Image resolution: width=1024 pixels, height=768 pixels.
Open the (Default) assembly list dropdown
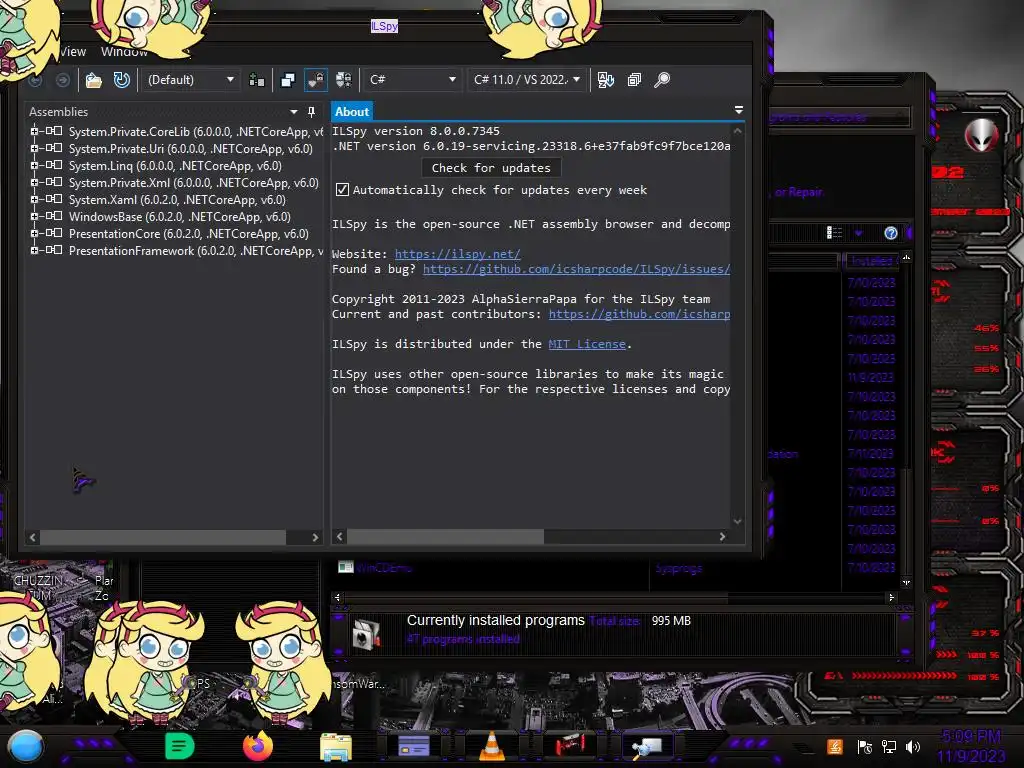190,80
